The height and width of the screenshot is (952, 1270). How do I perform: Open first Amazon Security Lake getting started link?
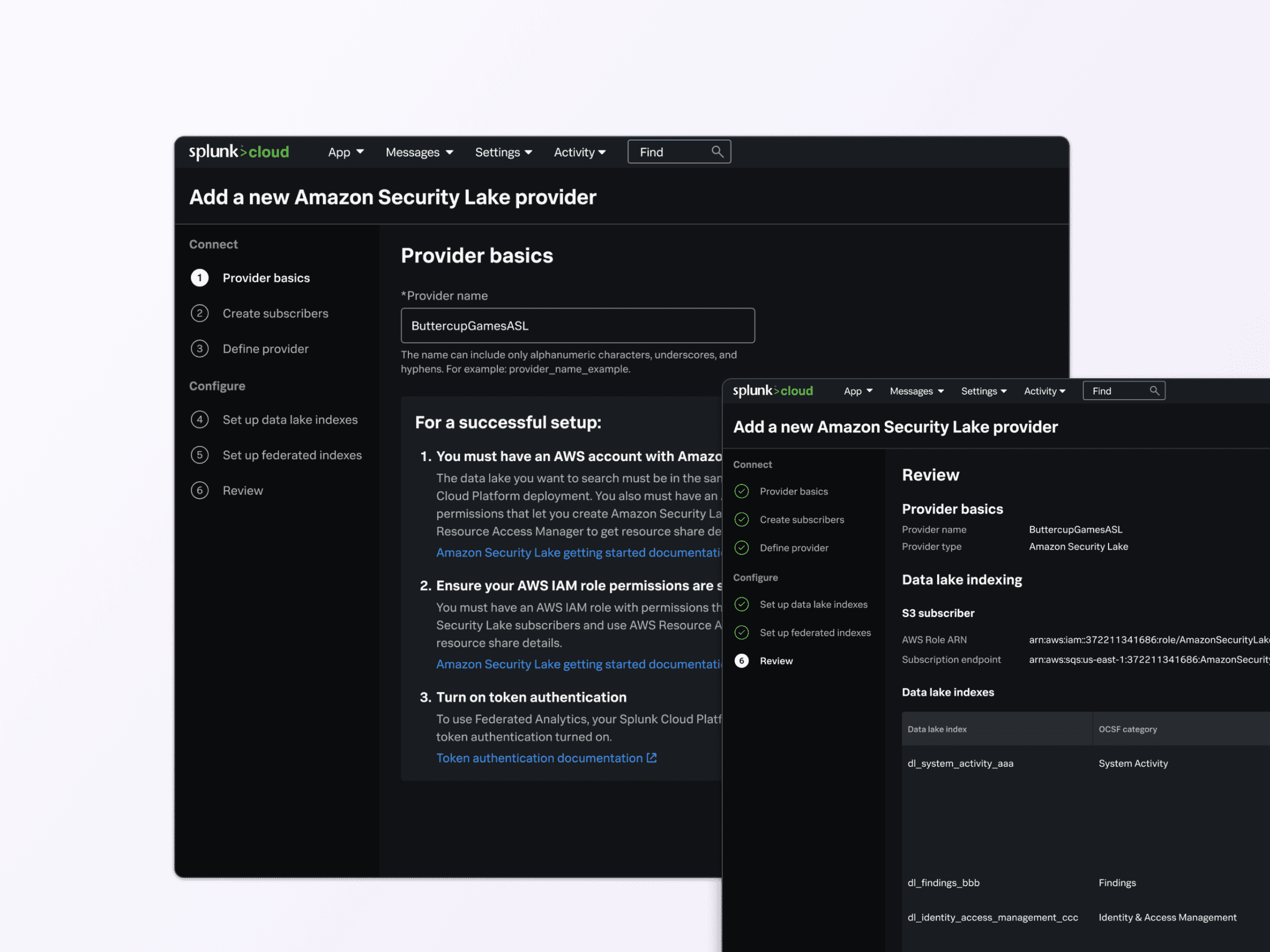click(x=578, y=553)
